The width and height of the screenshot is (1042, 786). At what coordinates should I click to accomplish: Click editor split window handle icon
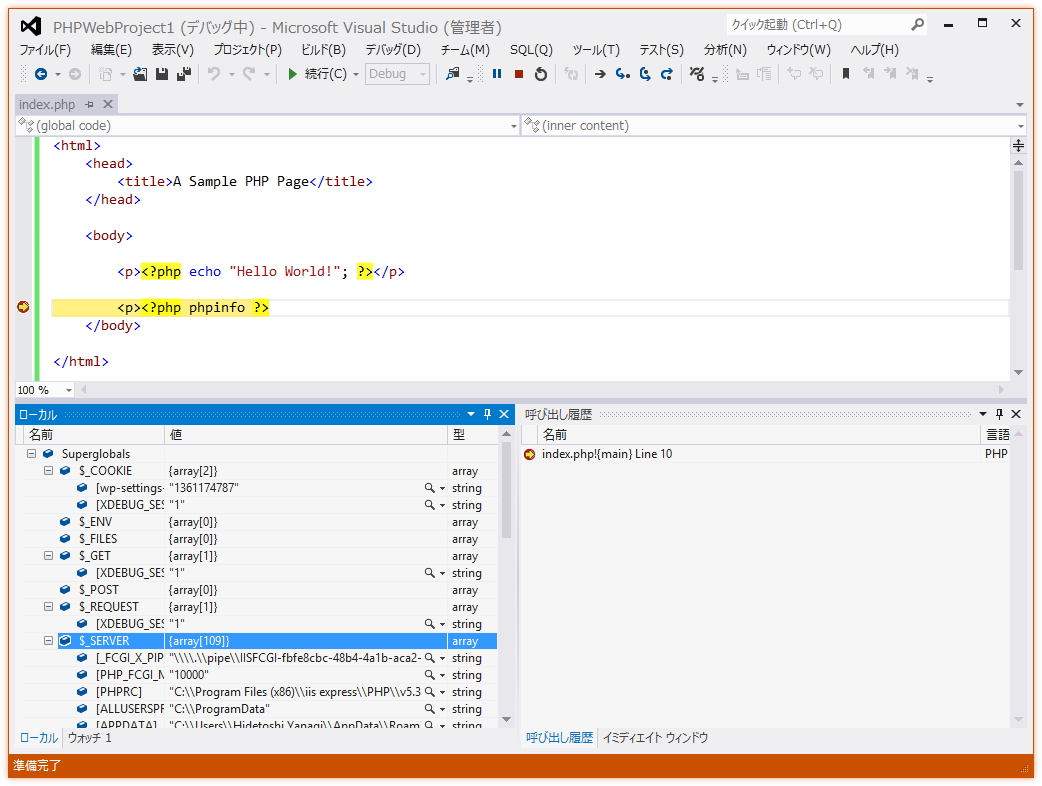point(1018,146)
